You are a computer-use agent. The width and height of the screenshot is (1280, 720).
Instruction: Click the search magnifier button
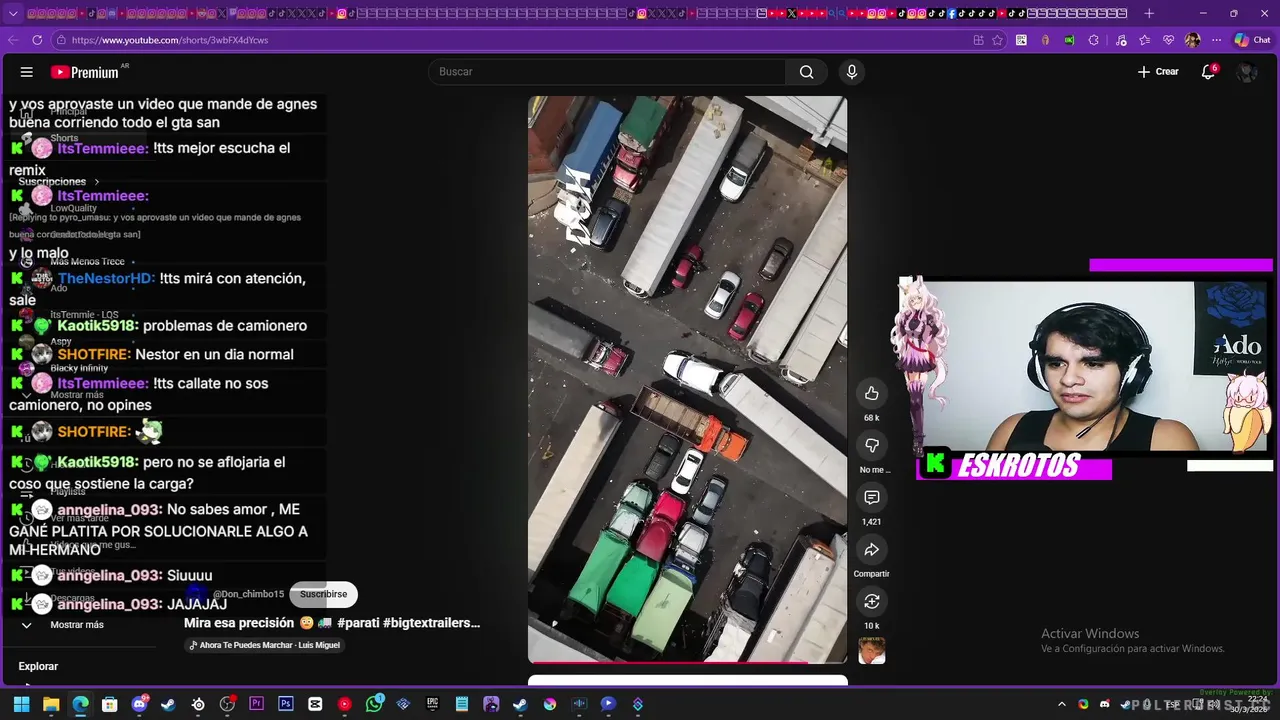coord(806,72)
